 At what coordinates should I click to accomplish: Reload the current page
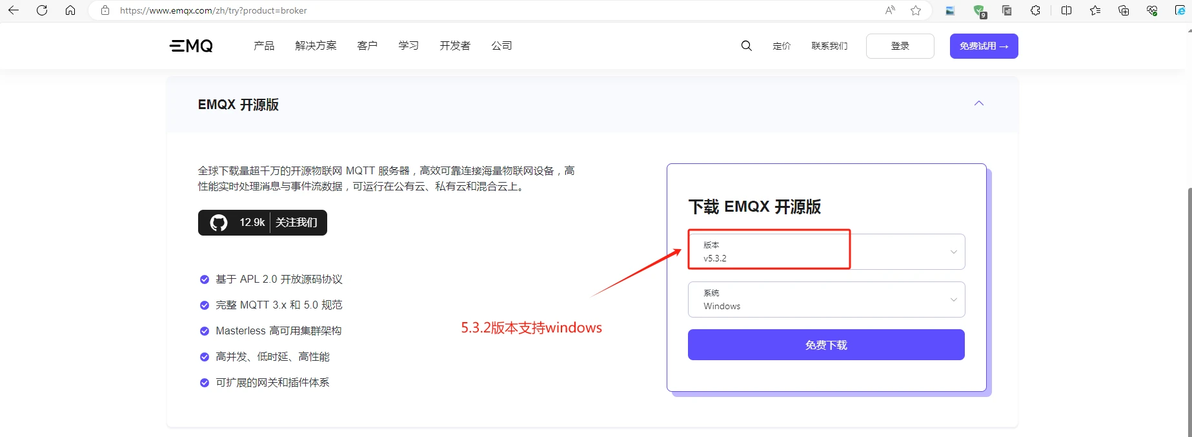[42, 11]
